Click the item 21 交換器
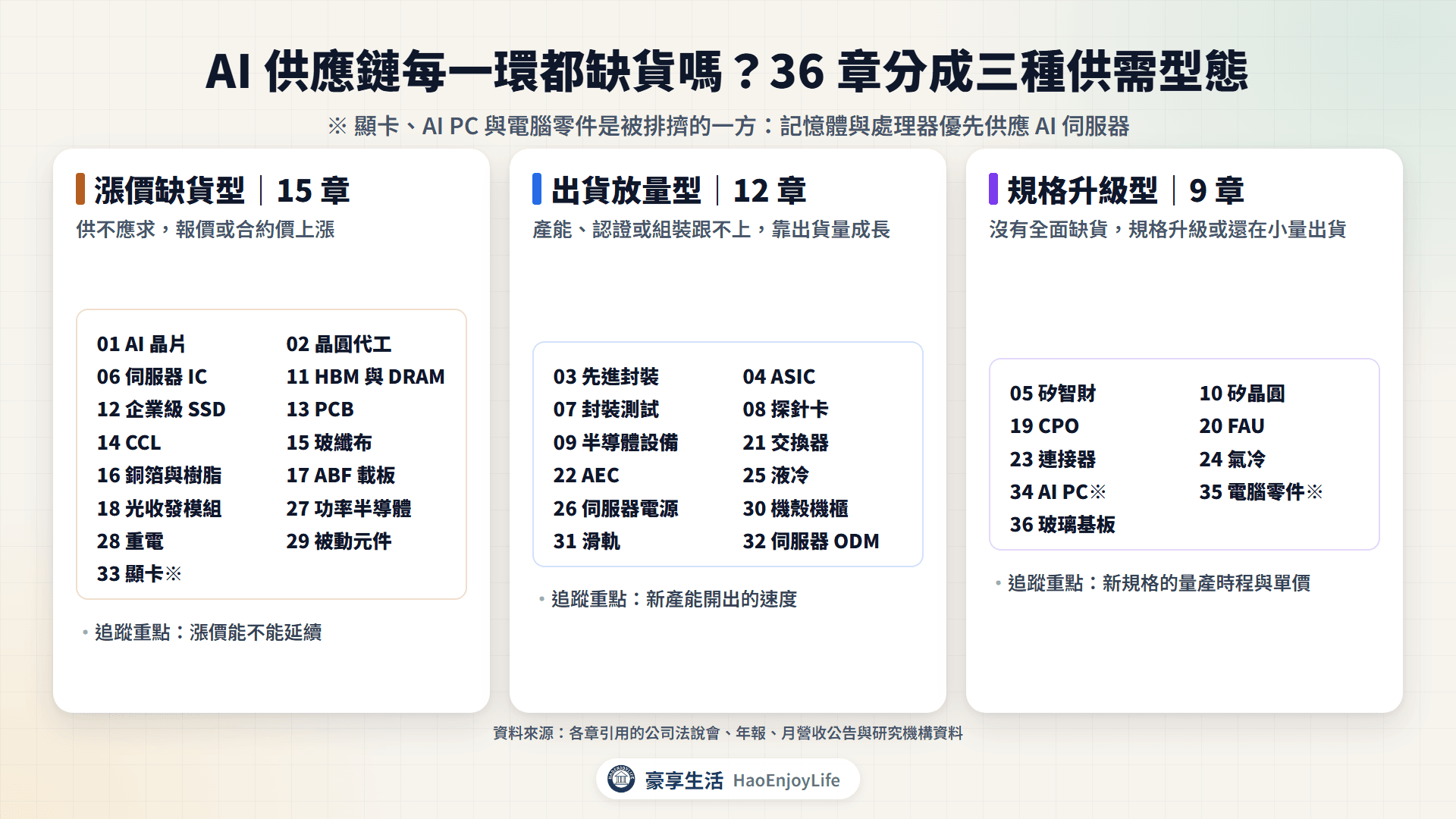 786,443
